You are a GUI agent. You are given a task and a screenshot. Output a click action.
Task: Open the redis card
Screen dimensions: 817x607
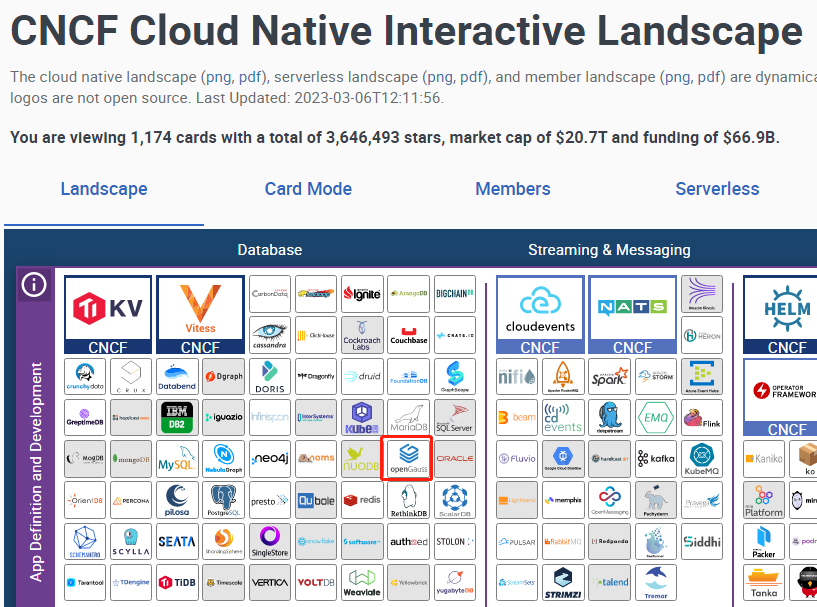pos(362,500)
